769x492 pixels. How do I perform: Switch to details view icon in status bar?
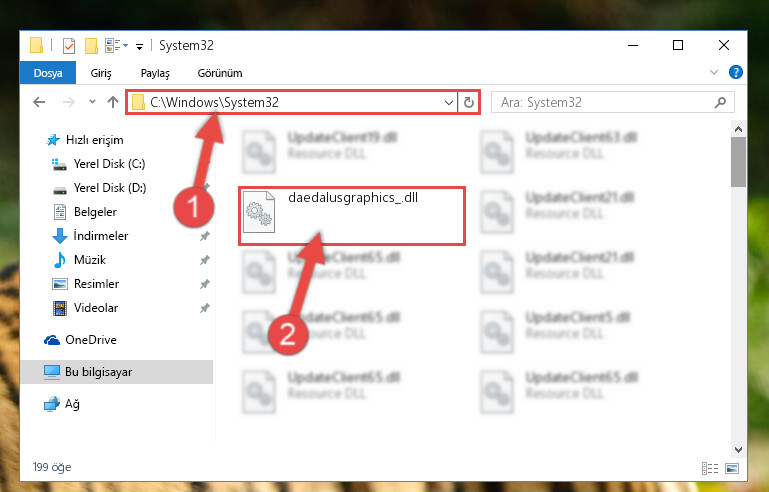tap(710, 468)
